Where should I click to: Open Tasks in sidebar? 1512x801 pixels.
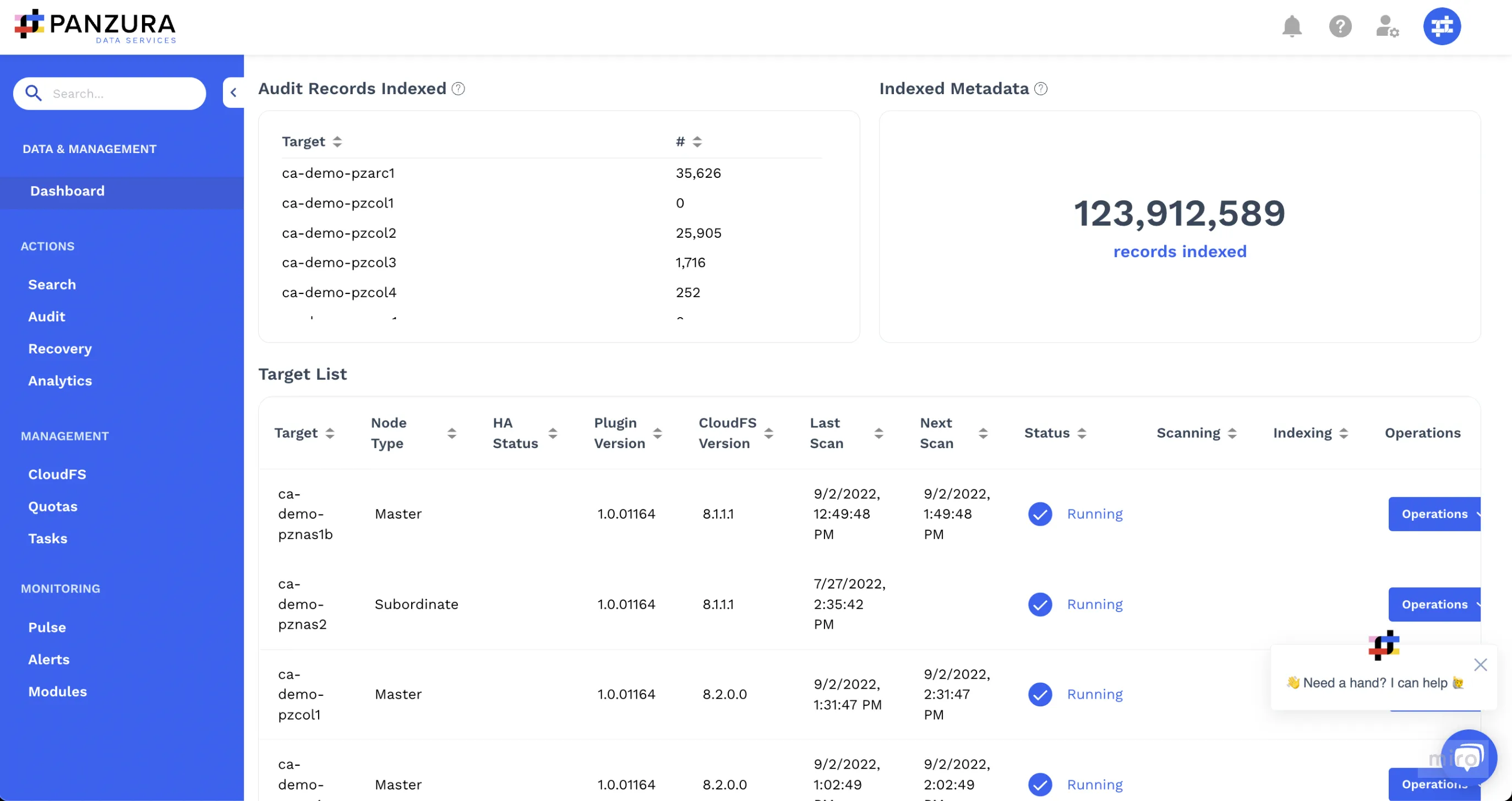pos(47,539)
